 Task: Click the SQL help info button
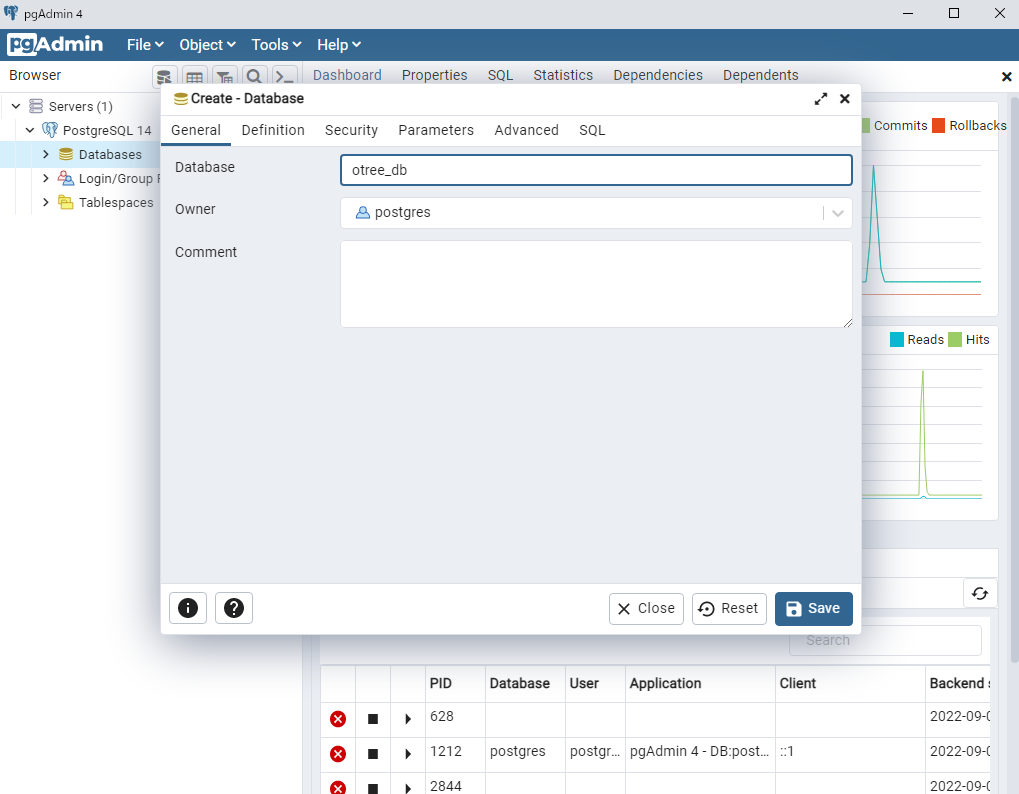188,608
